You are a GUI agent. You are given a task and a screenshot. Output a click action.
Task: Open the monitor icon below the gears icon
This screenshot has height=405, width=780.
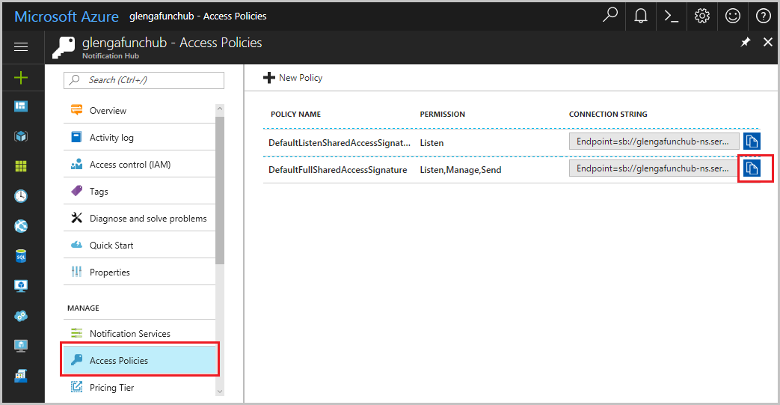click(x=21, y=346)
